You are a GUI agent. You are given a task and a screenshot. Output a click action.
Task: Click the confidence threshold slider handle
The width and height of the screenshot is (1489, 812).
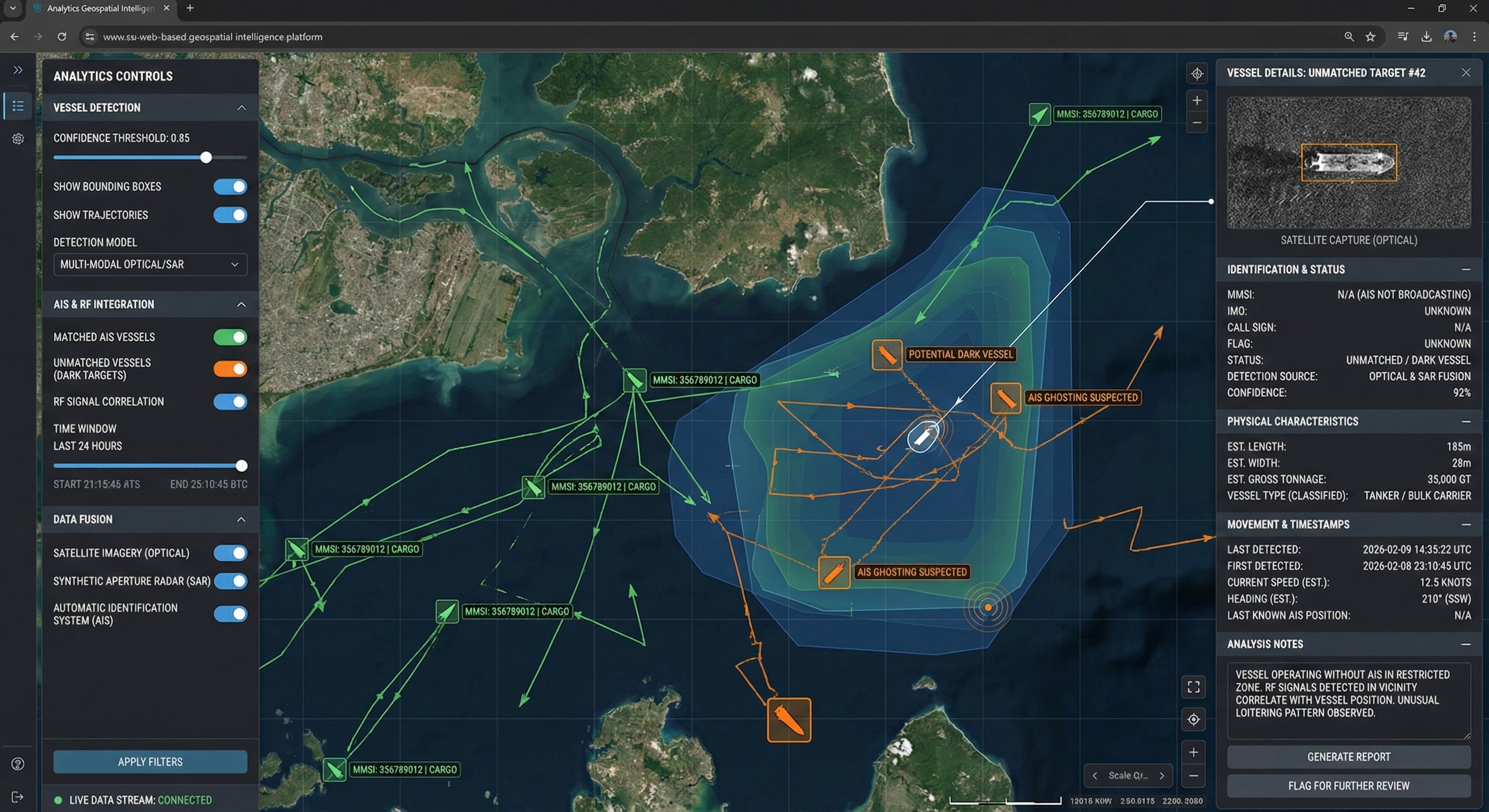[206, 157]
